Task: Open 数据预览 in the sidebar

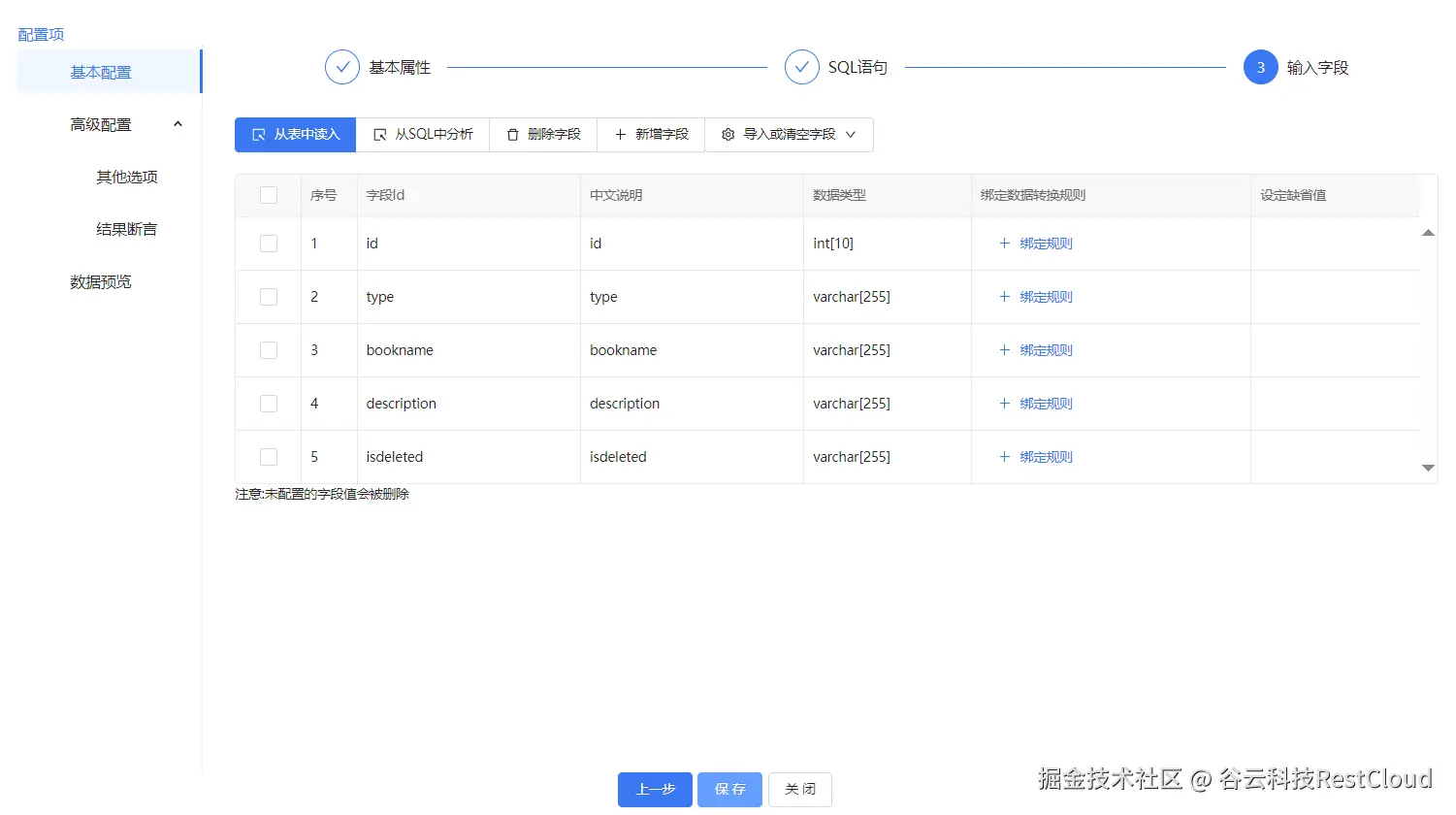Action: (101, 281)
